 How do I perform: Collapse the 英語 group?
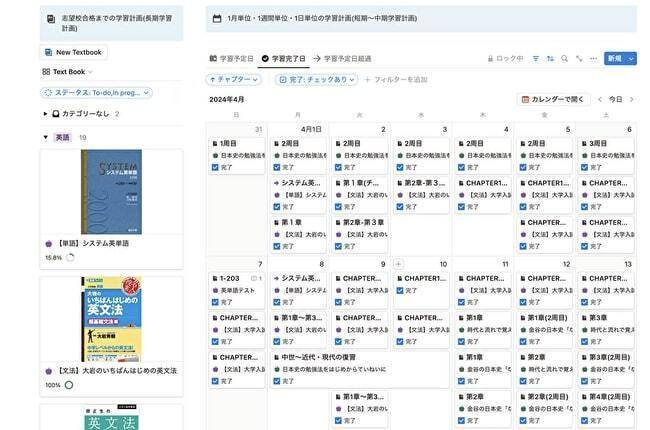tap(45, 137)
